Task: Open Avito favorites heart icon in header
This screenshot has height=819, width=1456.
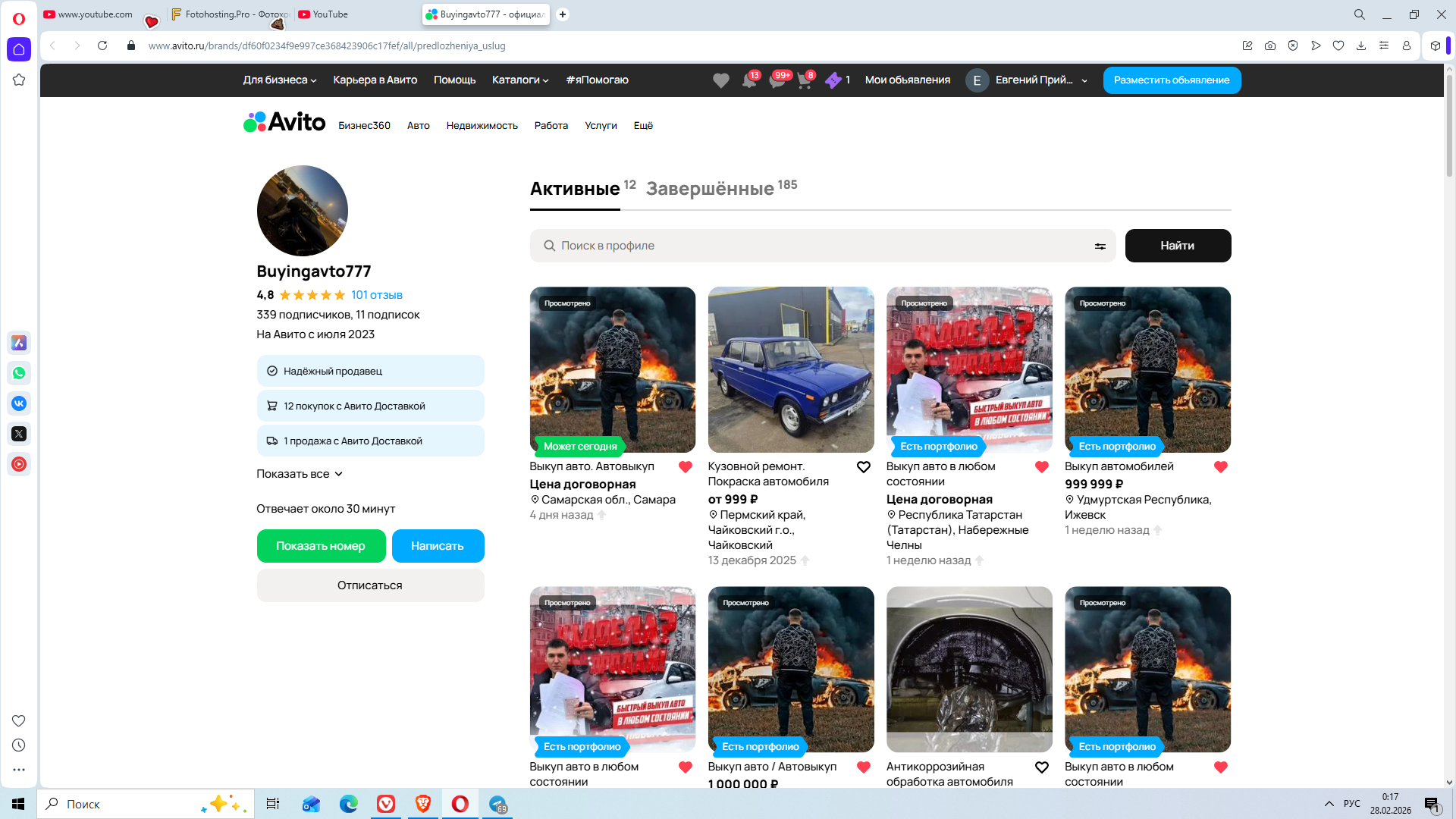Action: (x=720, y=80)
